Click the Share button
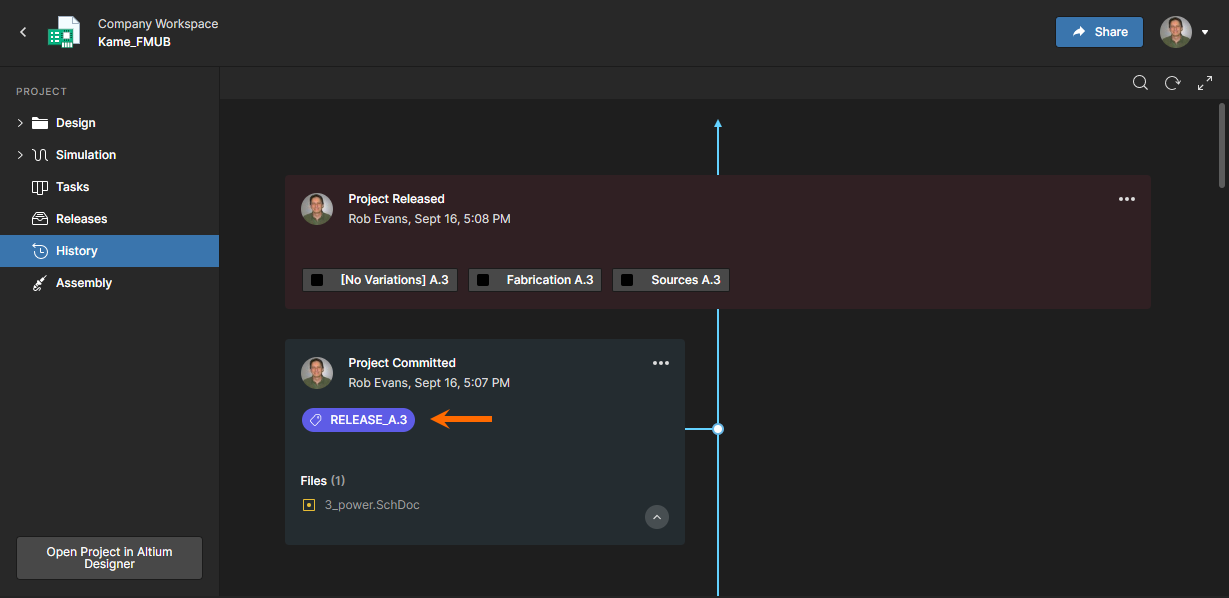 1099,32
